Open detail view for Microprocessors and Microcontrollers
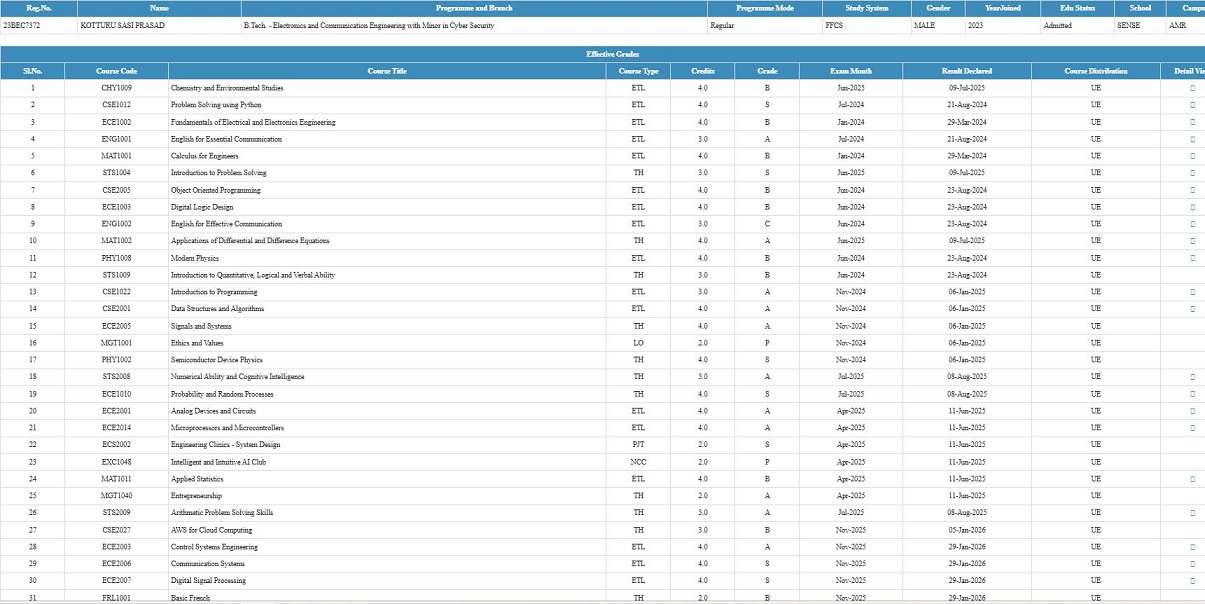Viewport: 1205px width, 604px height. coord(1192,428)
